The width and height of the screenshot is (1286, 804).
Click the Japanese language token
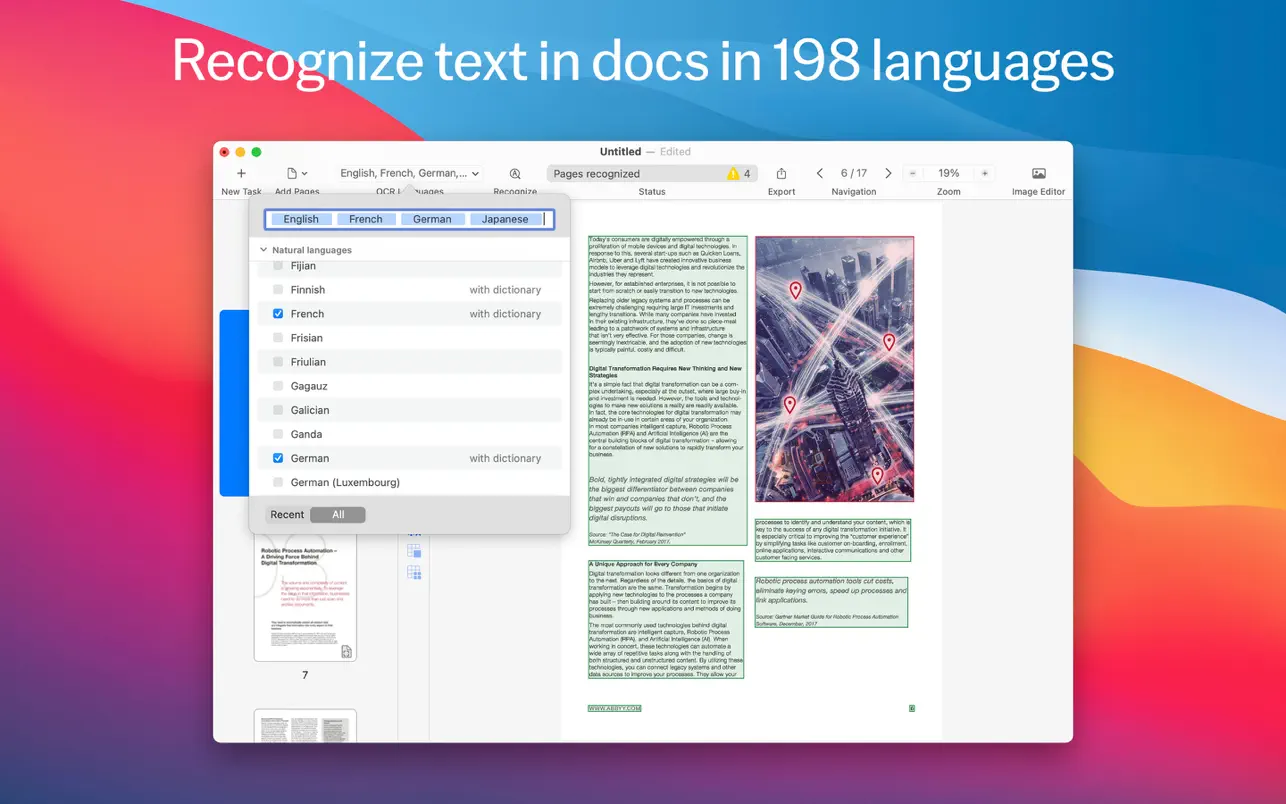tap(505, 219)
